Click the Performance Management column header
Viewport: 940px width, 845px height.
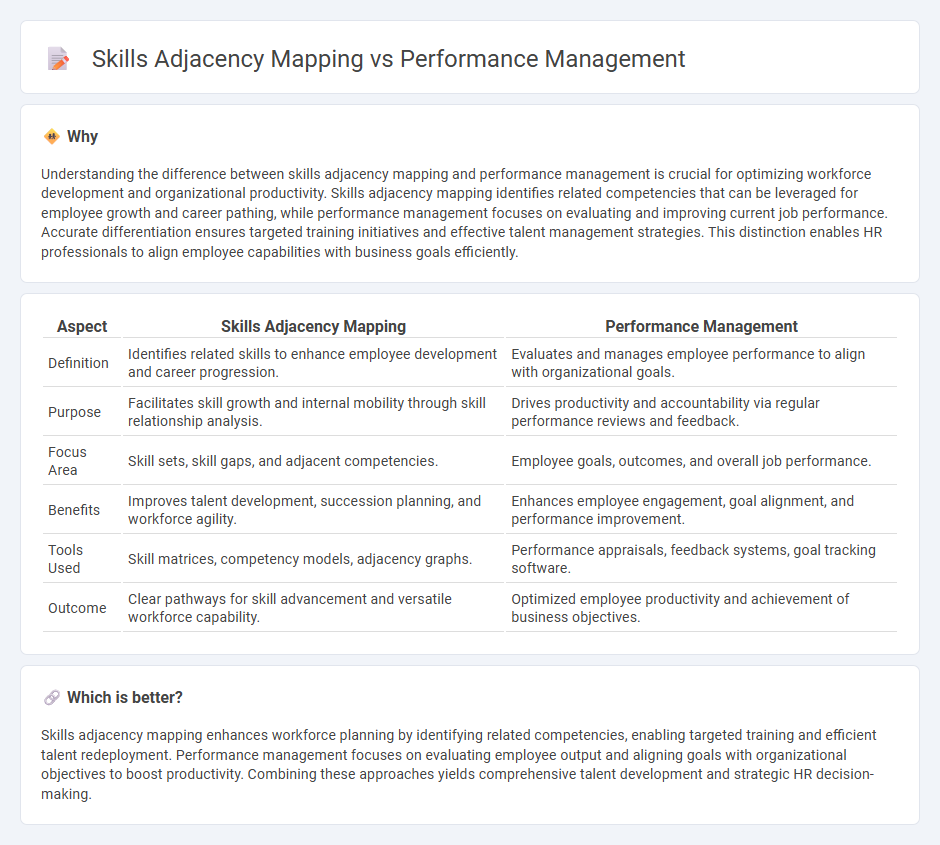pyautogui.click(x=701, y=326)
